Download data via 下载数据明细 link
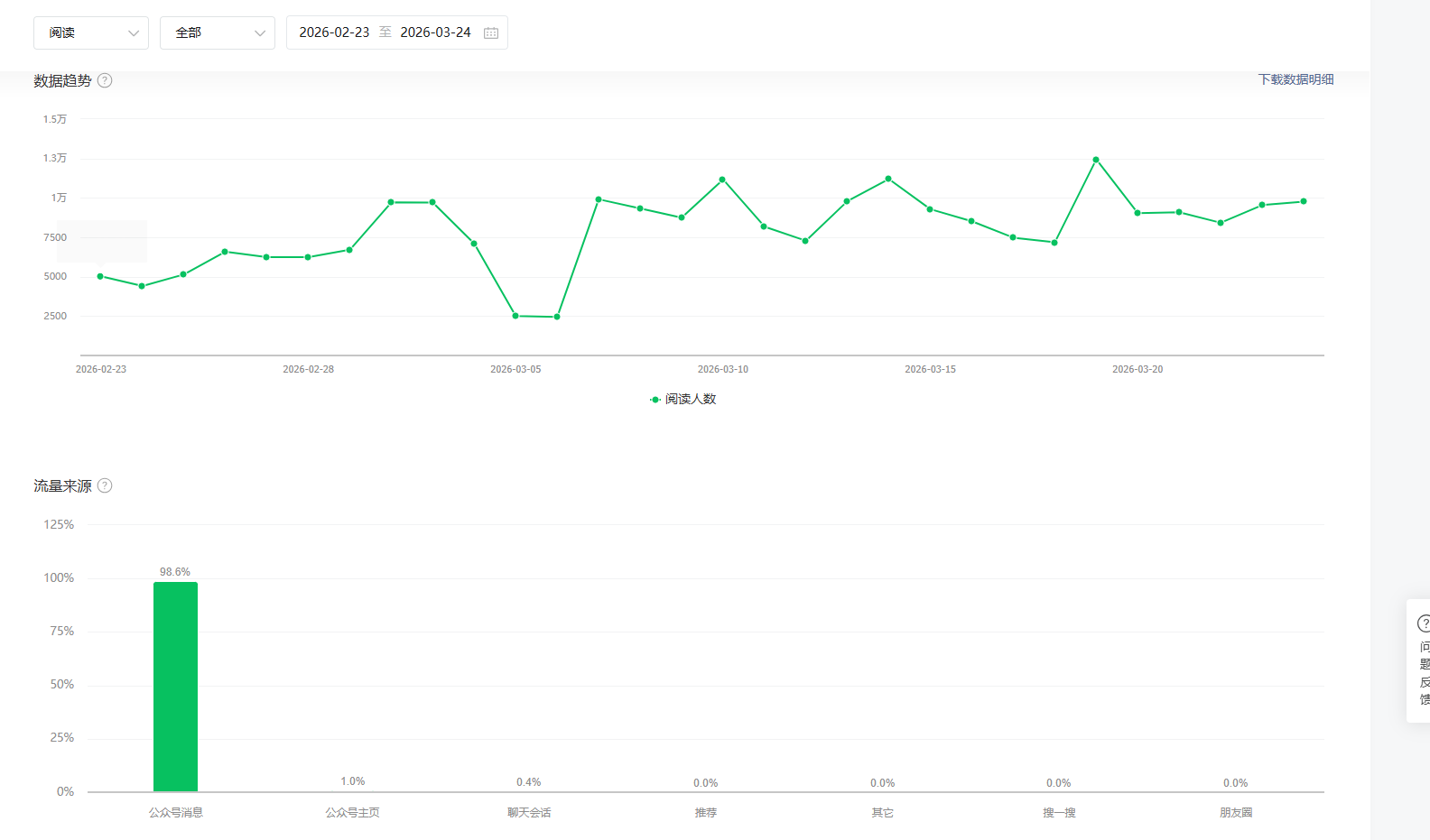 [1295, 79]
